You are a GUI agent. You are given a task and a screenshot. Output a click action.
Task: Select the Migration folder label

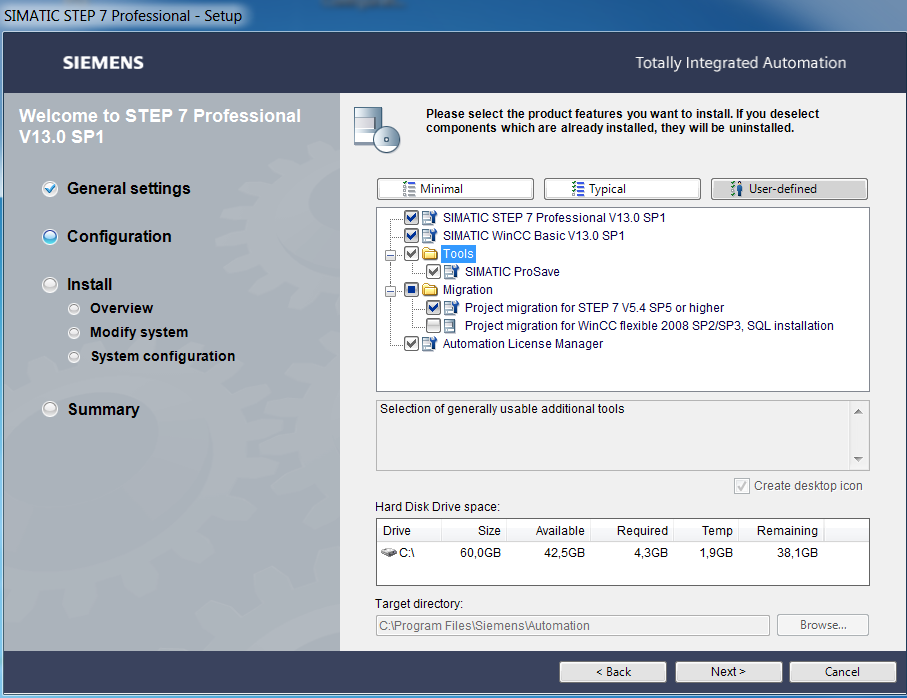pos(467,290)
